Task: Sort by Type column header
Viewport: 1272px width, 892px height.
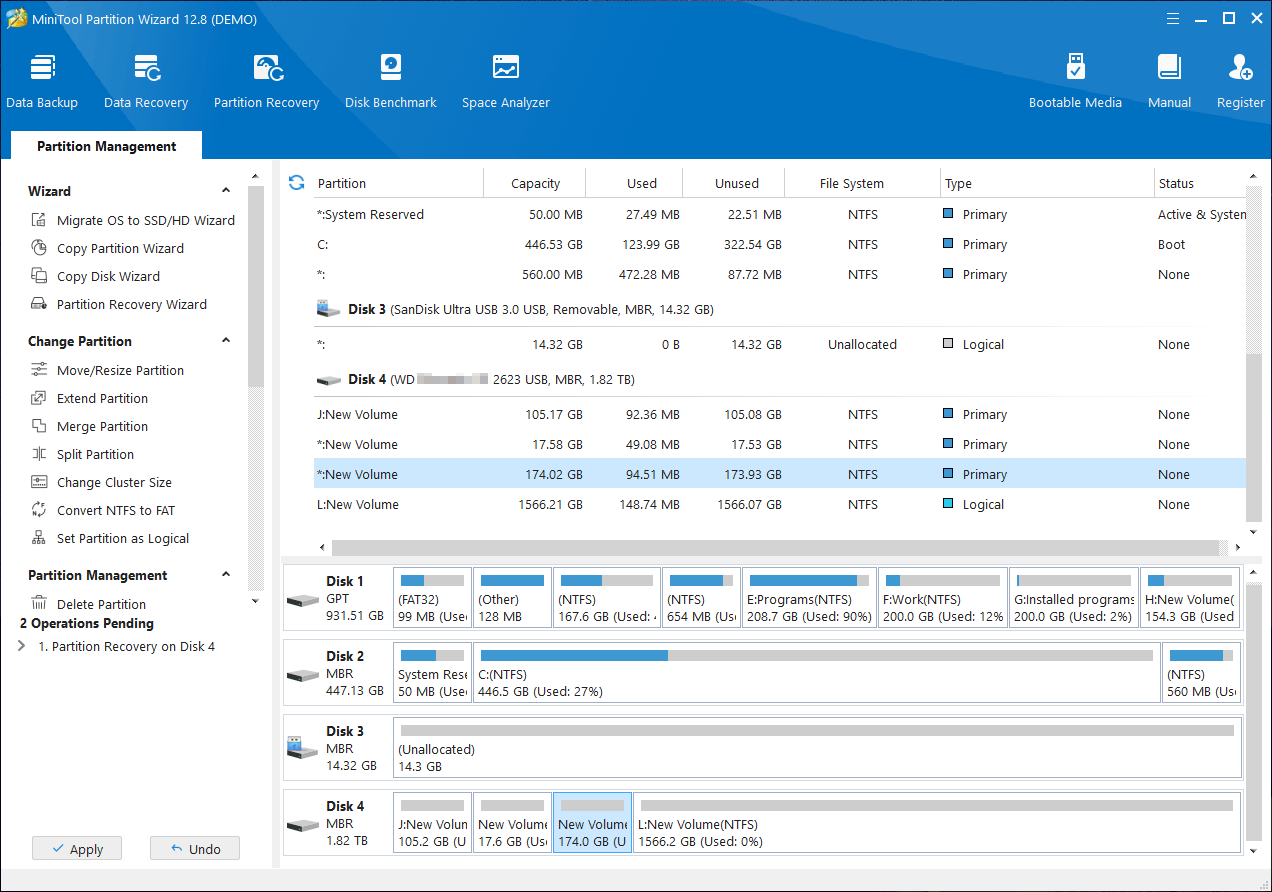Action: [1048, 183]
